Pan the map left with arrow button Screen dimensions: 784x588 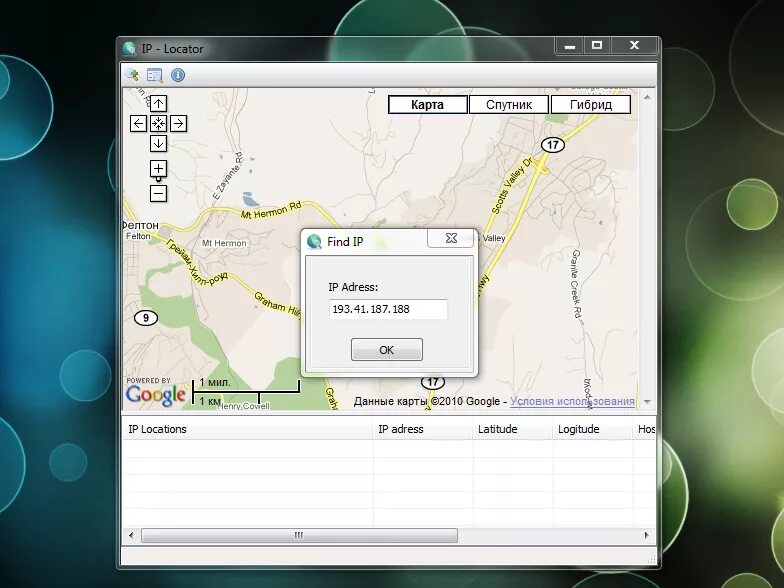138,123
